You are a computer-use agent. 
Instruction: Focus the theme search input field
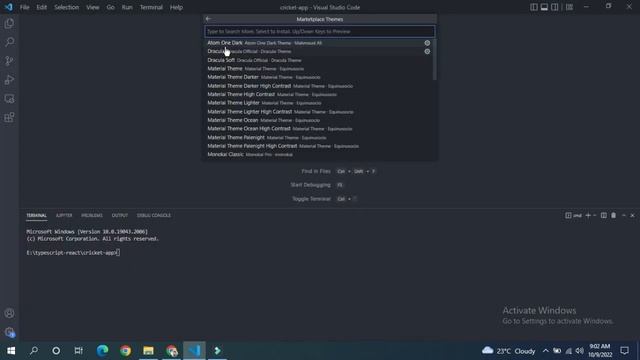(x=320, y=31)
